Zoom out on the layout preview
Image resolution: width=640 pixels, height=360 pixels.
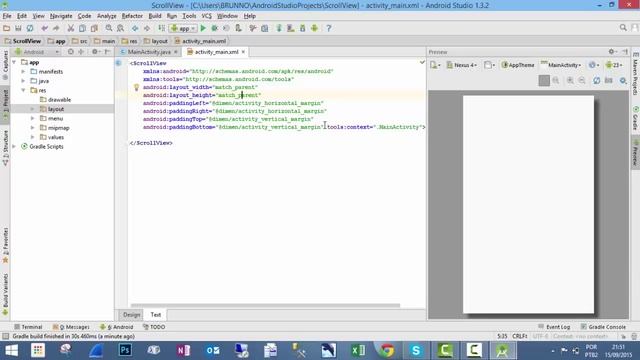582,80
